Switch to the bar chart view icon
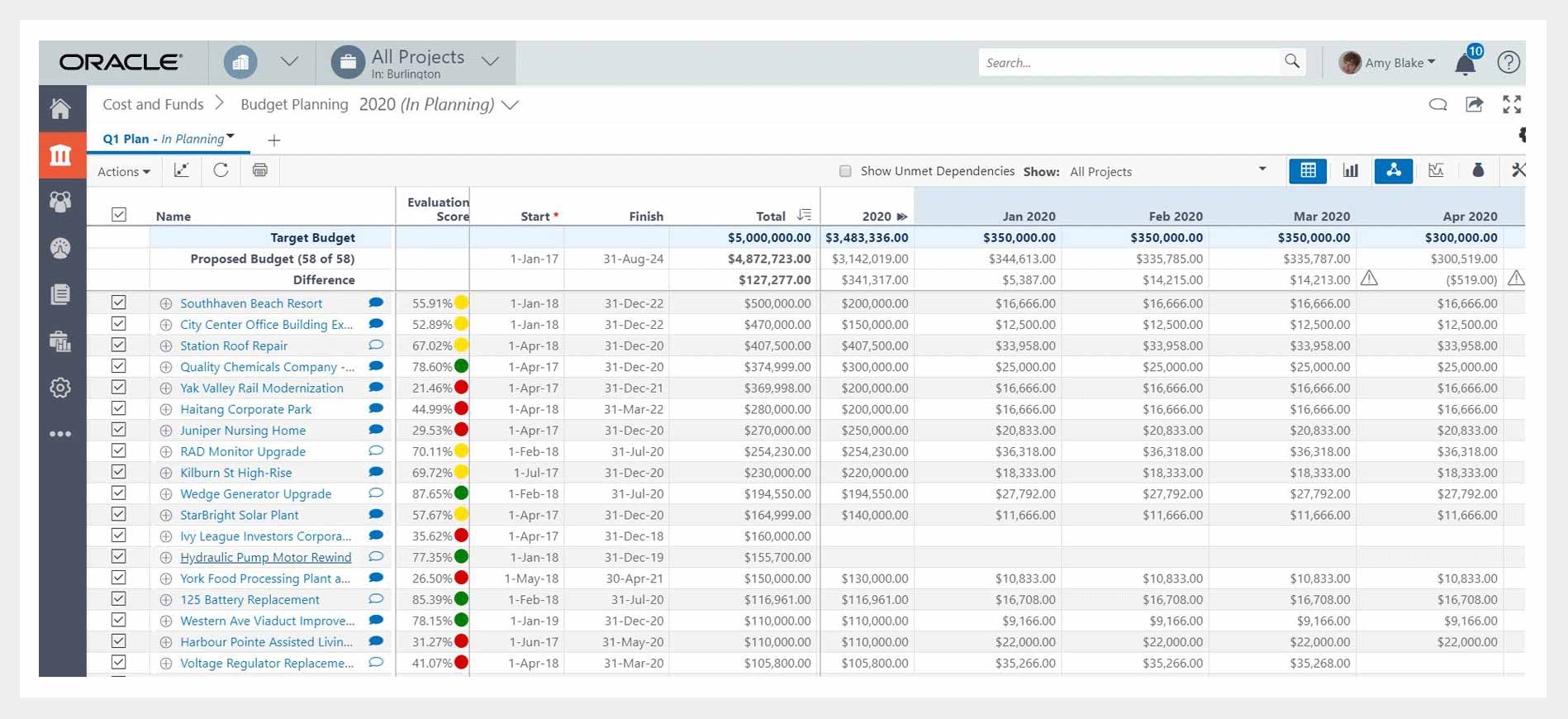Image resolution: width=1568 pixels, height=719 pixels. click(1351, 170)
